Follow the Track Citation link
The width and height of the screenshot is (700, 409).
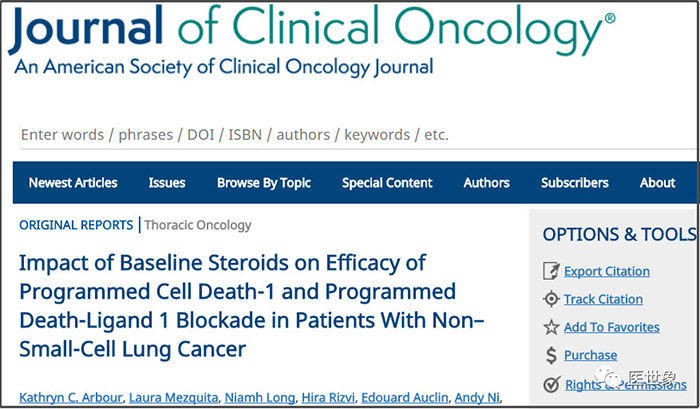[x=603, y=299]
